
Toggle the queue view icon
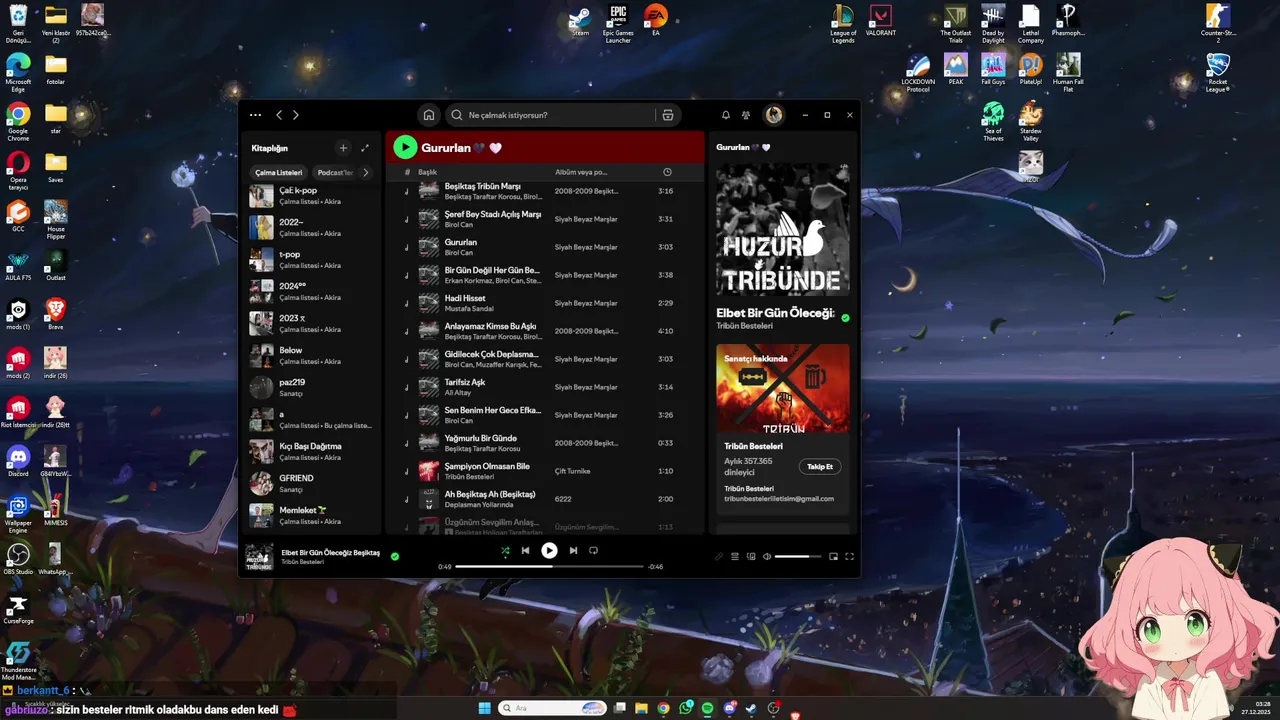[735, 556]
